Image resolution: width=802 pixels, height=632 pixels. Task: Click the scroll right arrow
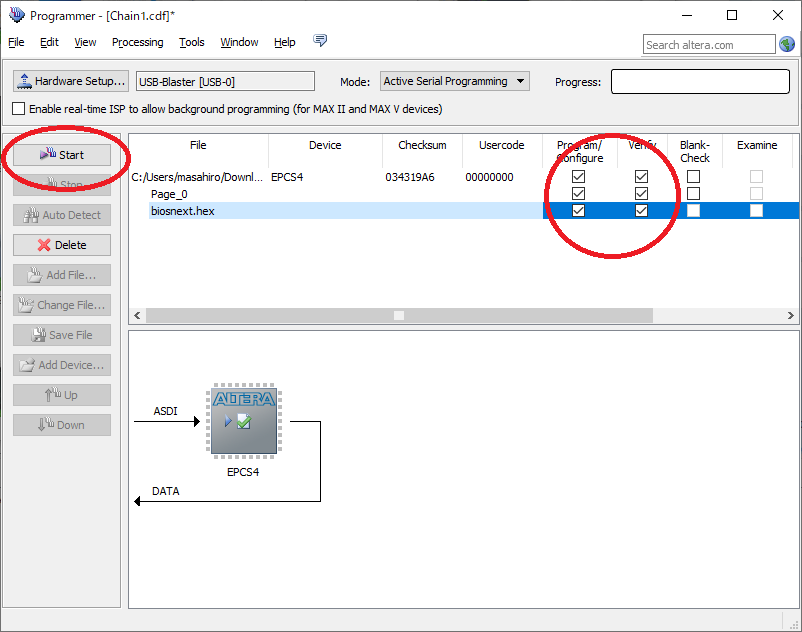(x=791, y=315)
